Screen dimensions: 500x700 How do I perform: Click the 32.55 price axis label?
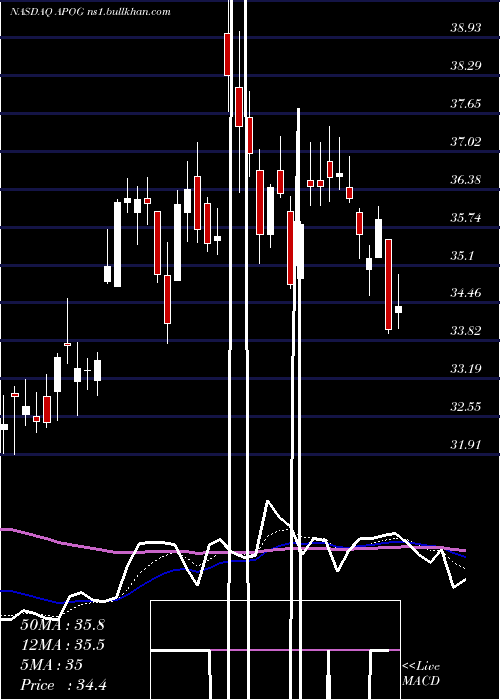(466, 407)
